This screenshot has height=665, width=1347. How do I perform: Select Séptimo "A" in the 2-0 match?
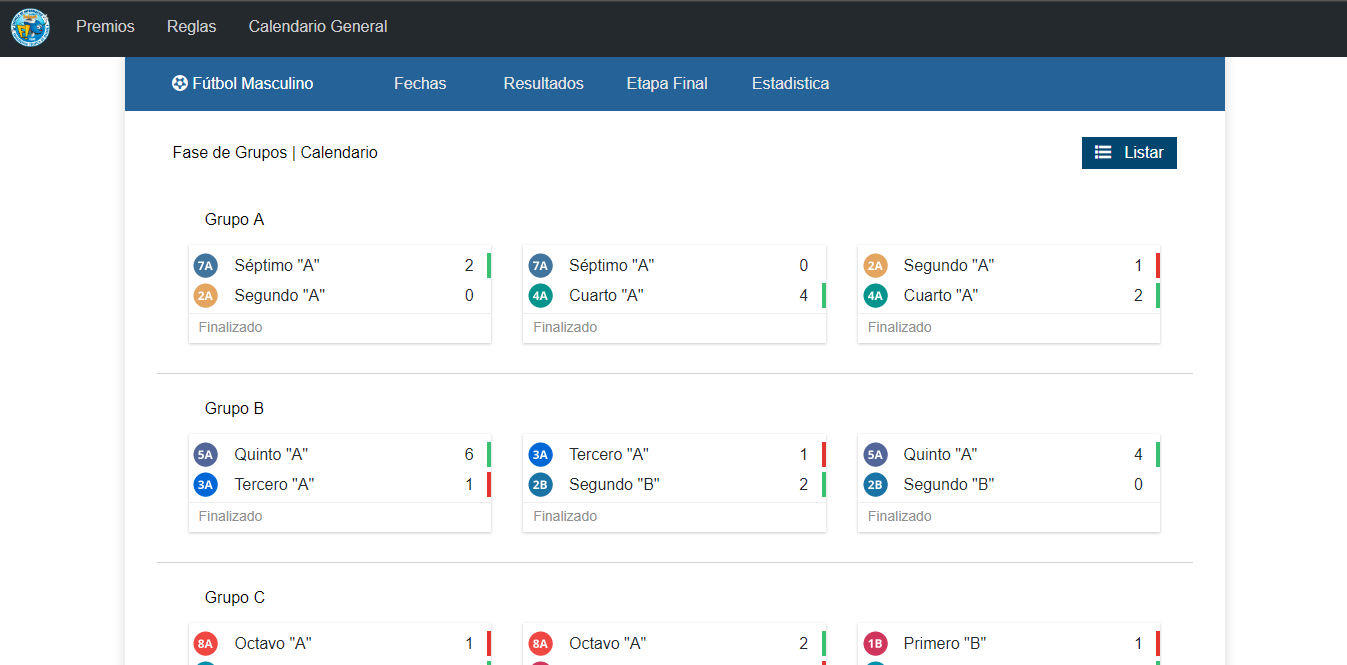[x=277, y=266]
